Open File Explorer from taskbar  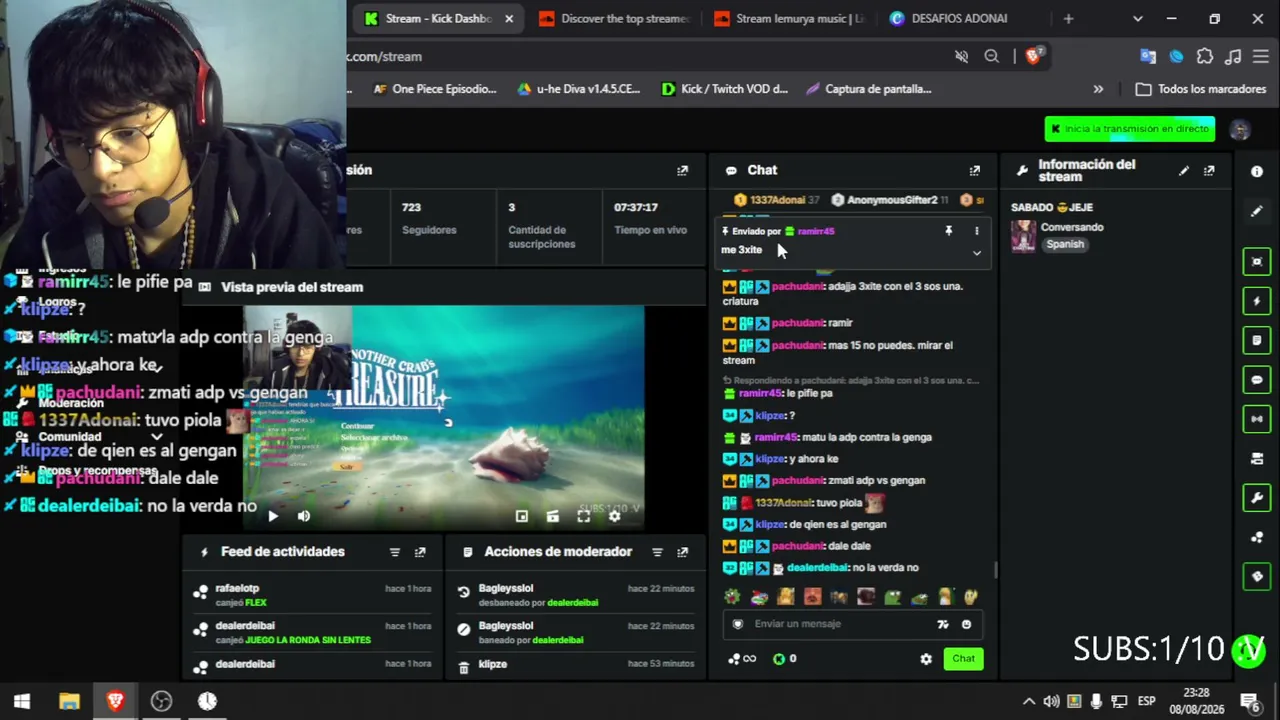click(x=69, y=701)
